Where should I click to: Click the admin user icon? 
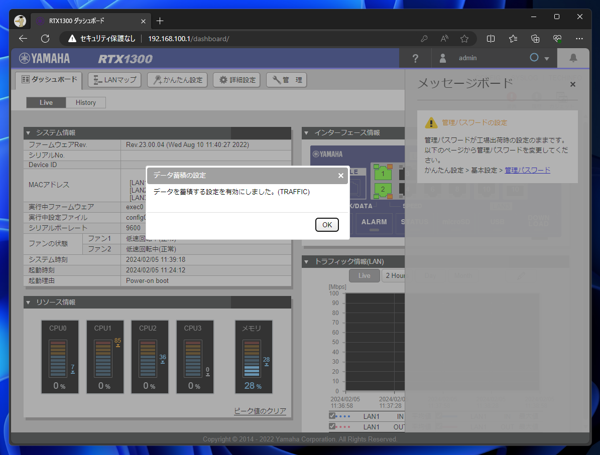pos(445,59)
